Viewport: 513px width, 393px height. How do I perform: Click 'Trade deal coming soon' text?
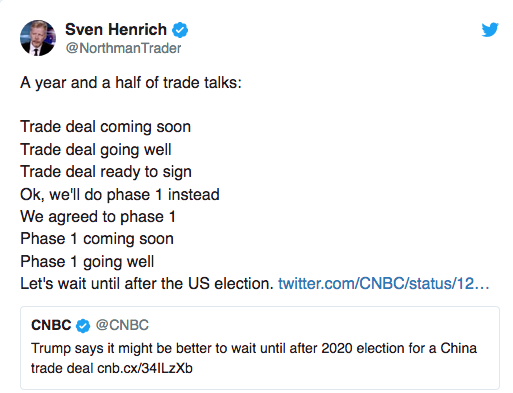click(x=105, y=127)
